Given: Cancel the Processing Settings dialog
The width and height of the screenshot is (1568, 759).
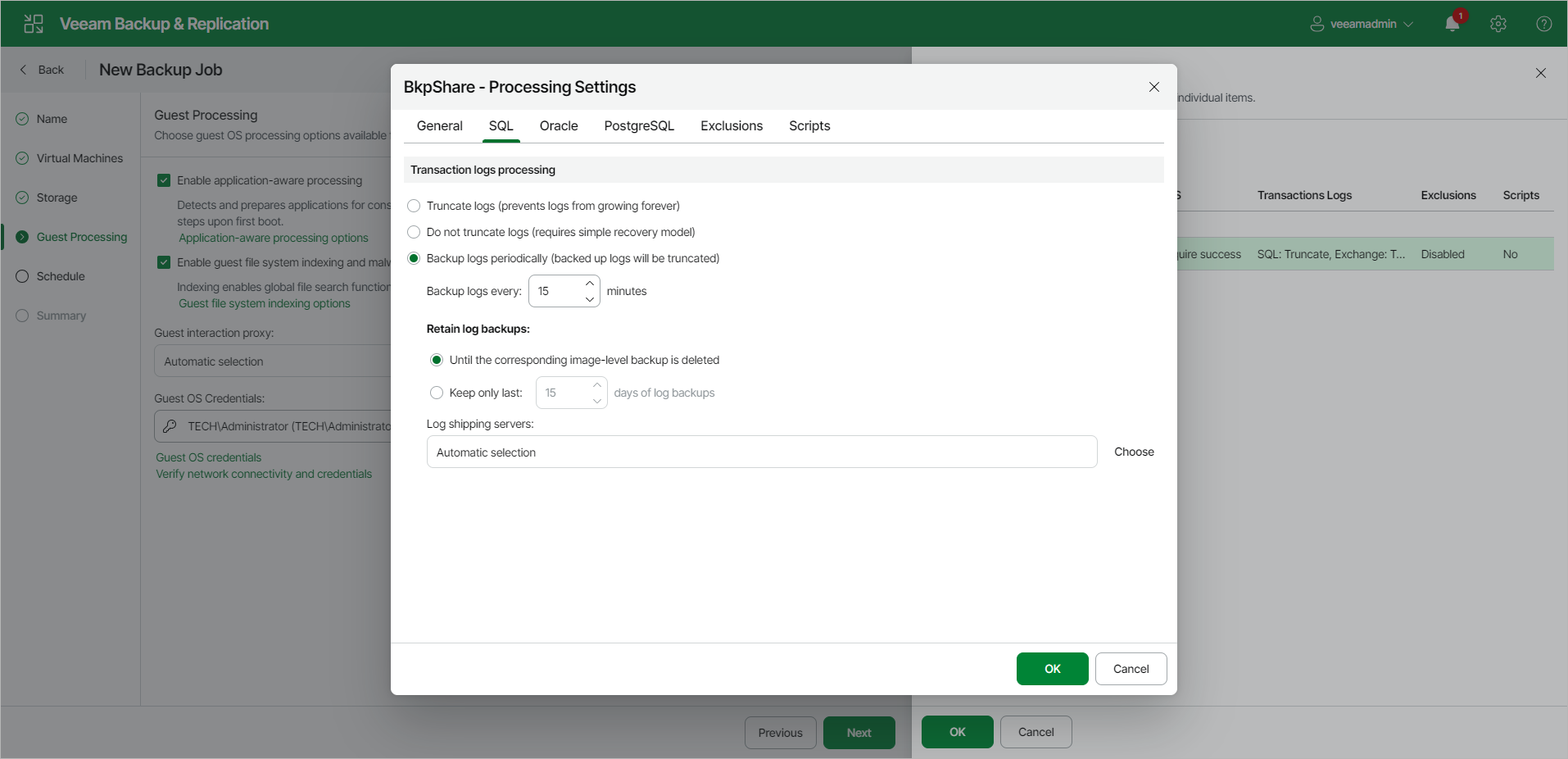Looking at the screenshot, I should [x=1131, y=669].
